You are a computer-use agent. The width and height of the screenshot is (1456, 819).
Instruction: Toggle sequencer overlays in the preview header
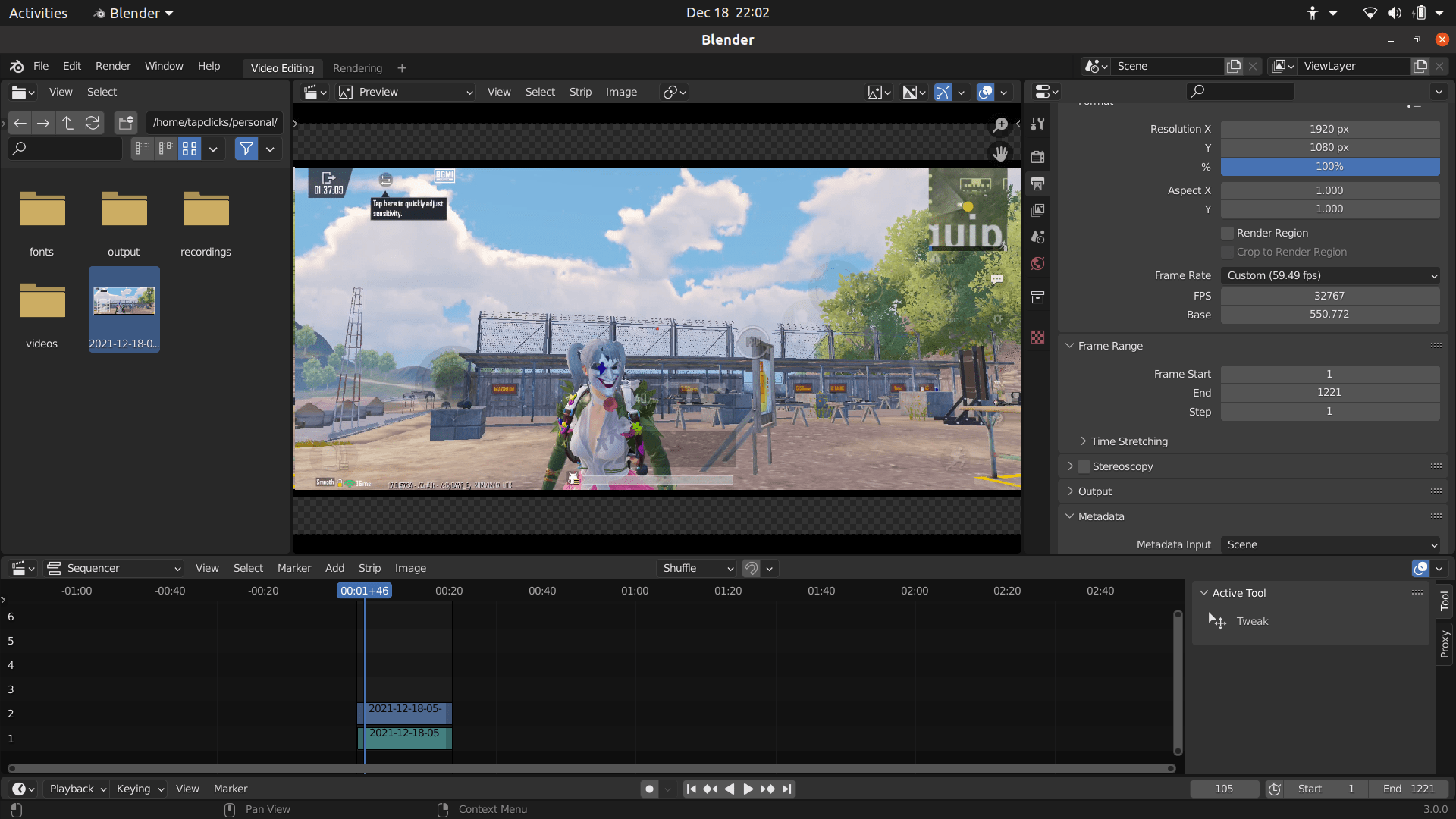[984, 92]
